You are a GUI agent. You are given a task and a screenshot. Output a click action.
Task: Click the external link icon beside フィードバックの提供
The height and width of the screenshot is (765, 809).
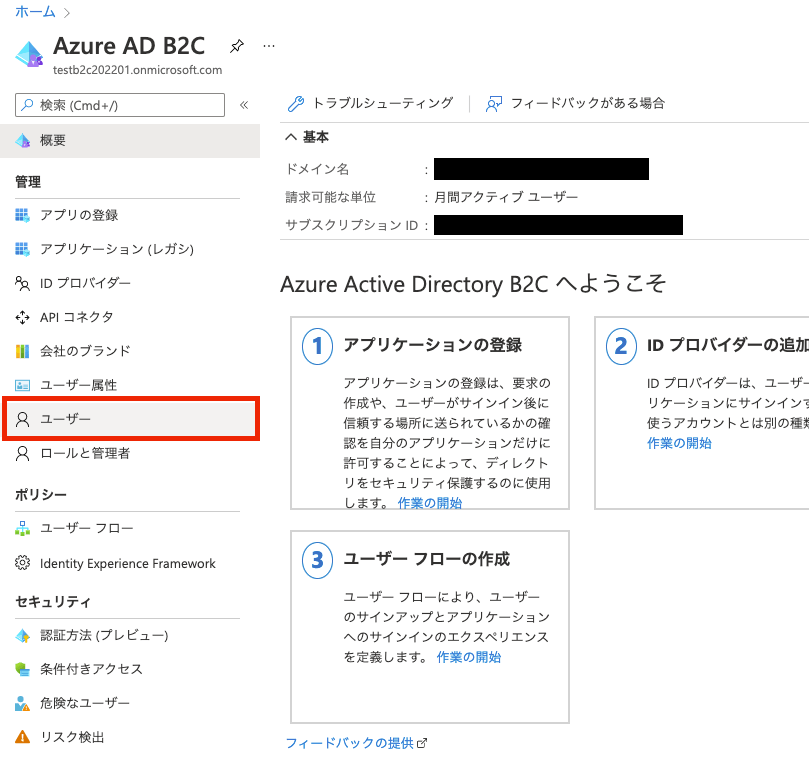[x=422, y=743]
